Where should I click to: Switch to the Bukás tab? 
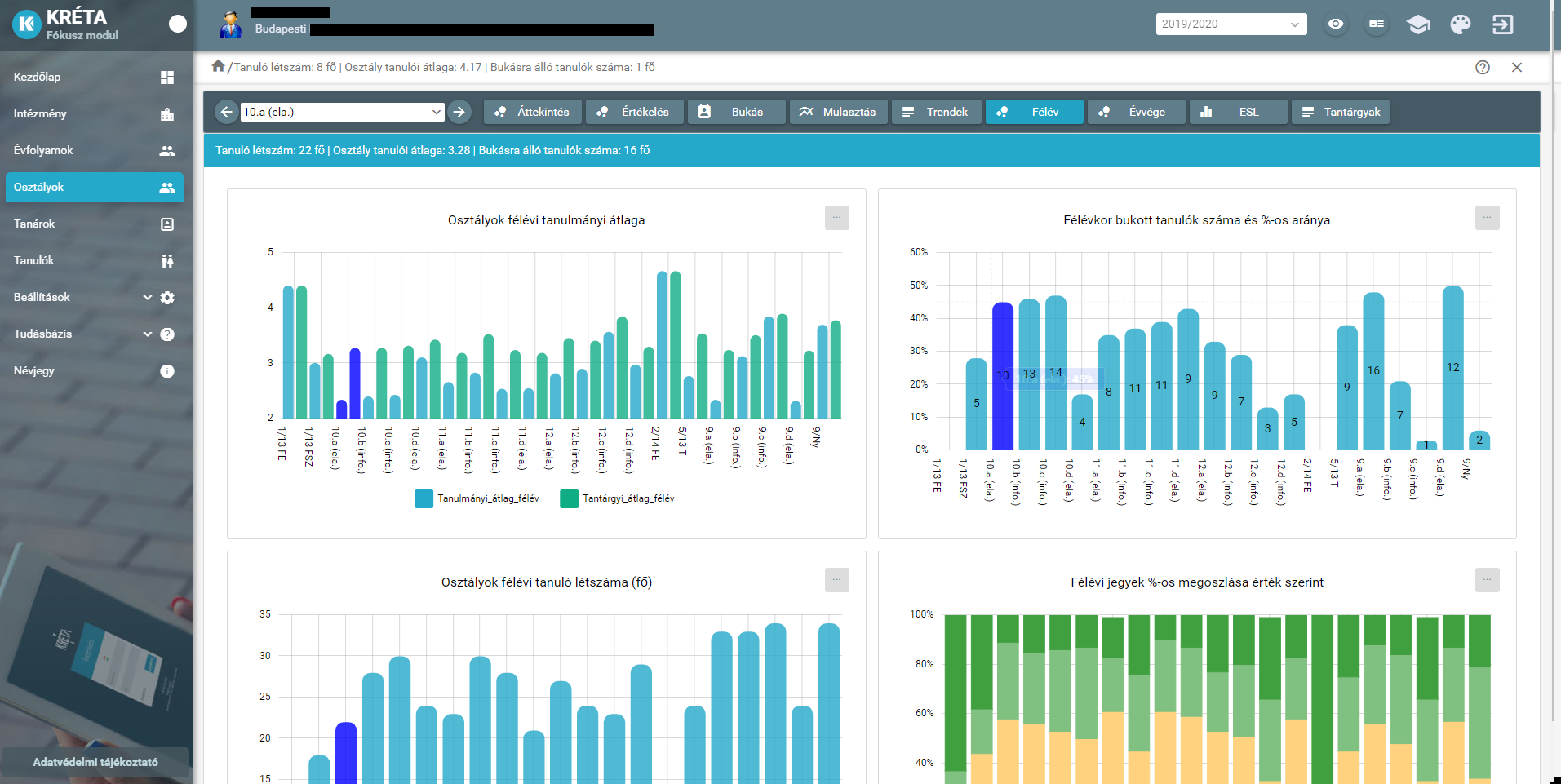pyautogui.click(x=736, y=112)
